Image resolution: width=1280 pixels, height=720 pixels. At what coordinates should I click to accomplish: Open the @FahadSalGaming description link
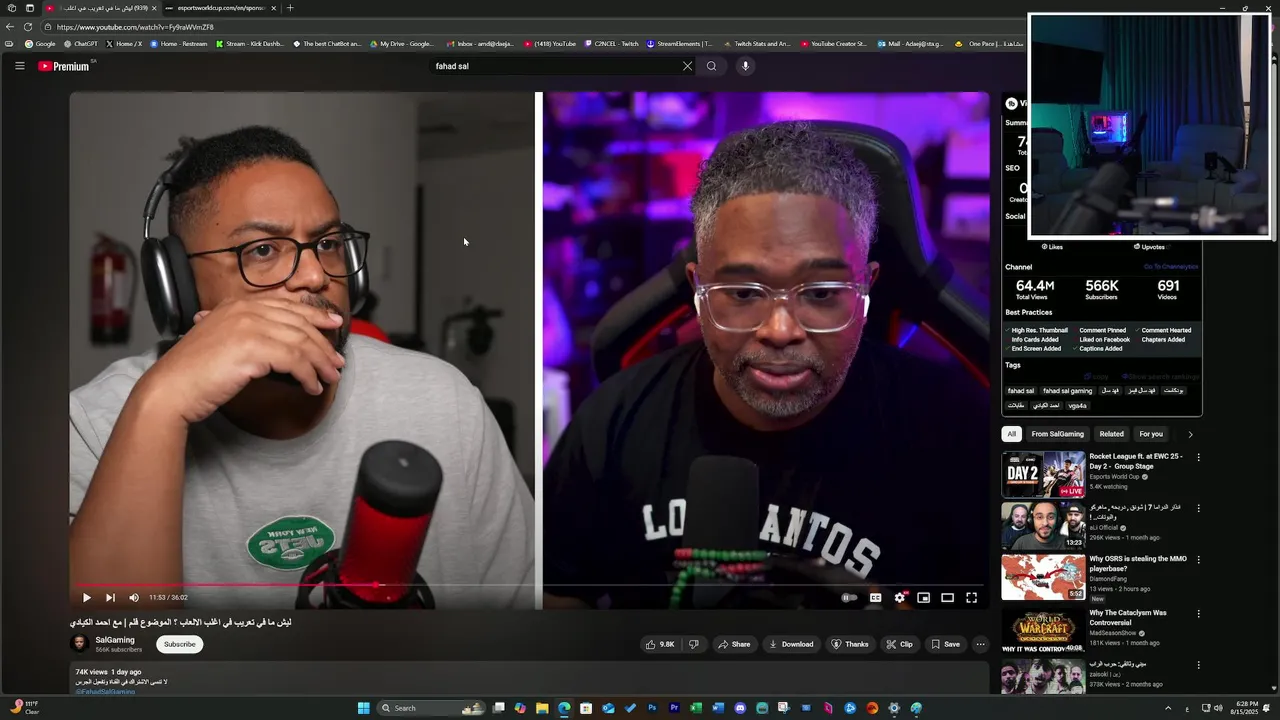click(x=105, y=691)
